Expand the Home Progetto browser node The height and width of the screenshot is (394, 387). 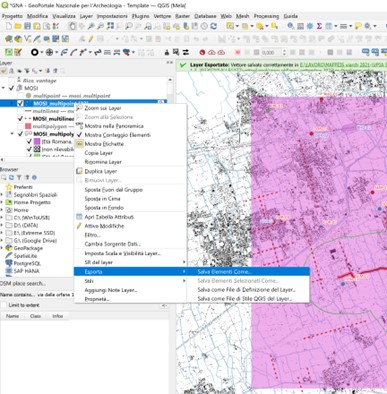pos(2,202)
